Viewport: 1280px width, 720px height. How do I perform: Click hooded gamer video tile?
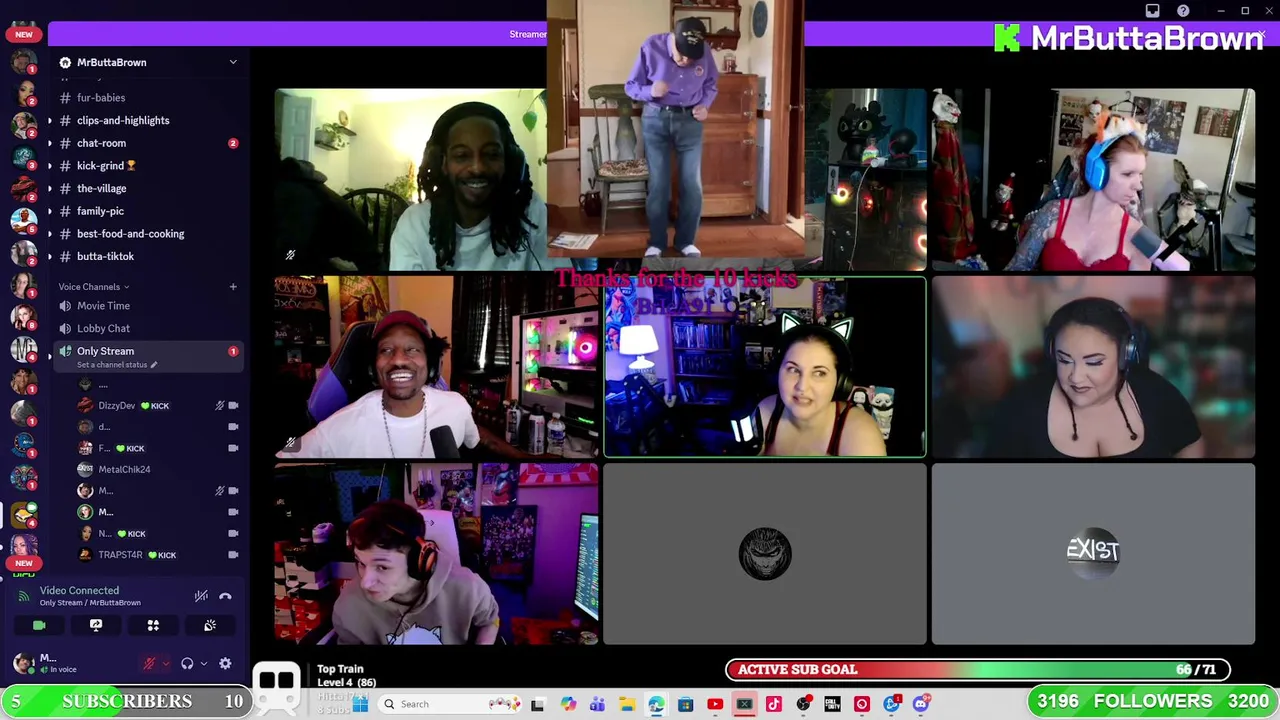[x=437, y=554]
